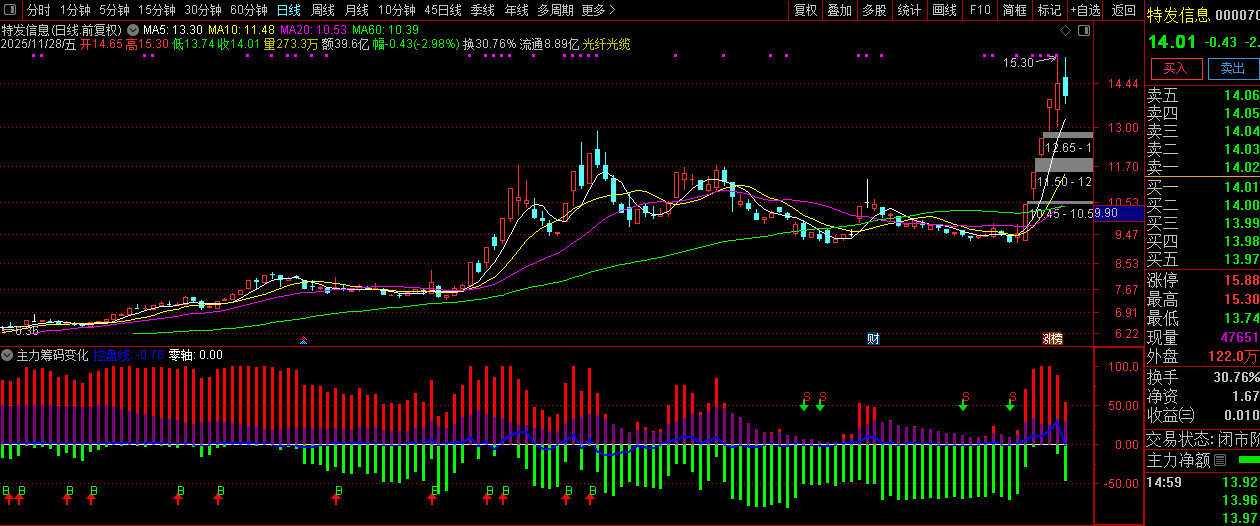Click the 现量 value 47651
1260x526 pixels.
(1238, 337)
